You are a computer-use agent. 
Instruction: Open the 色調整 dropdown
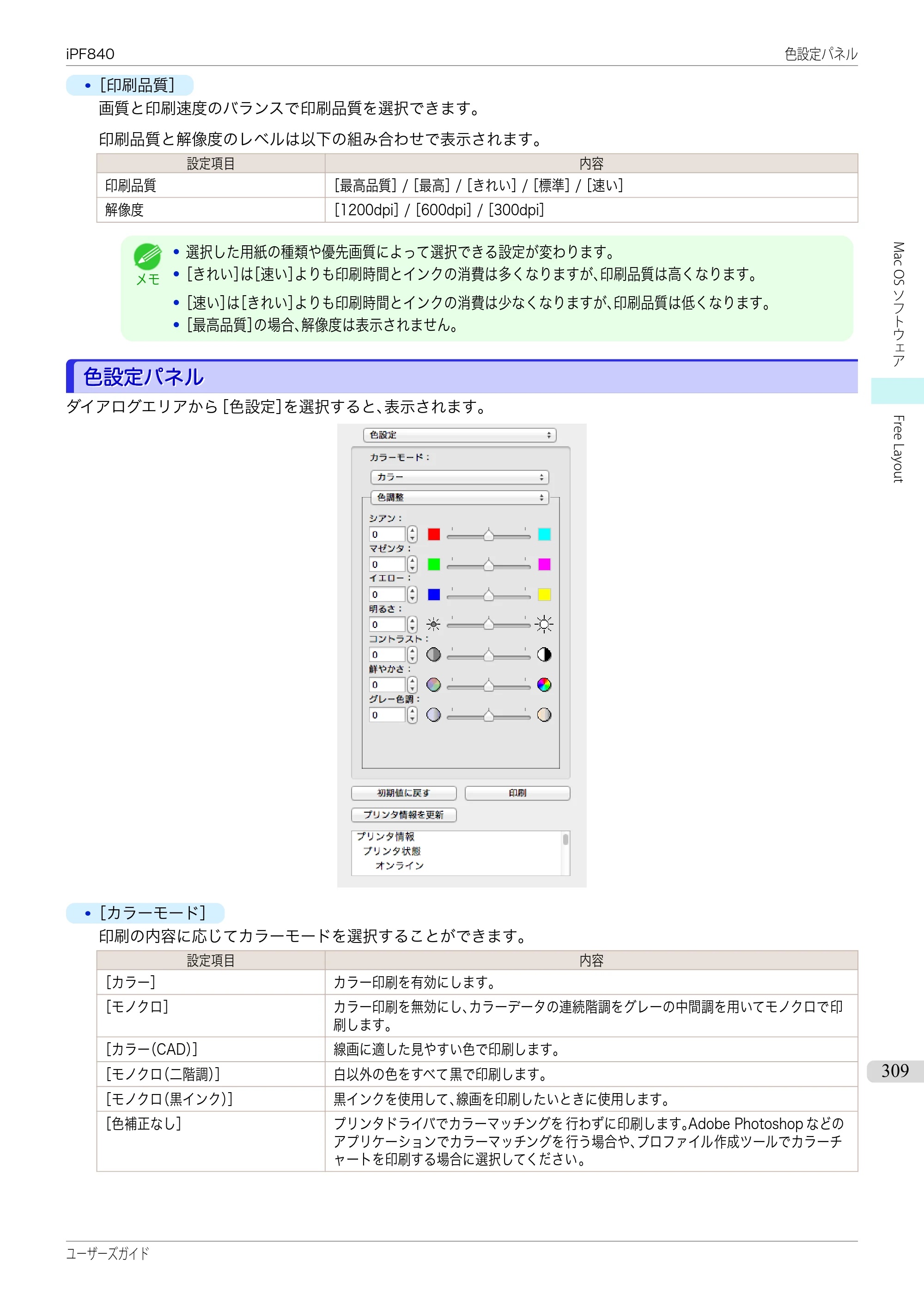(x=459, y=498)
